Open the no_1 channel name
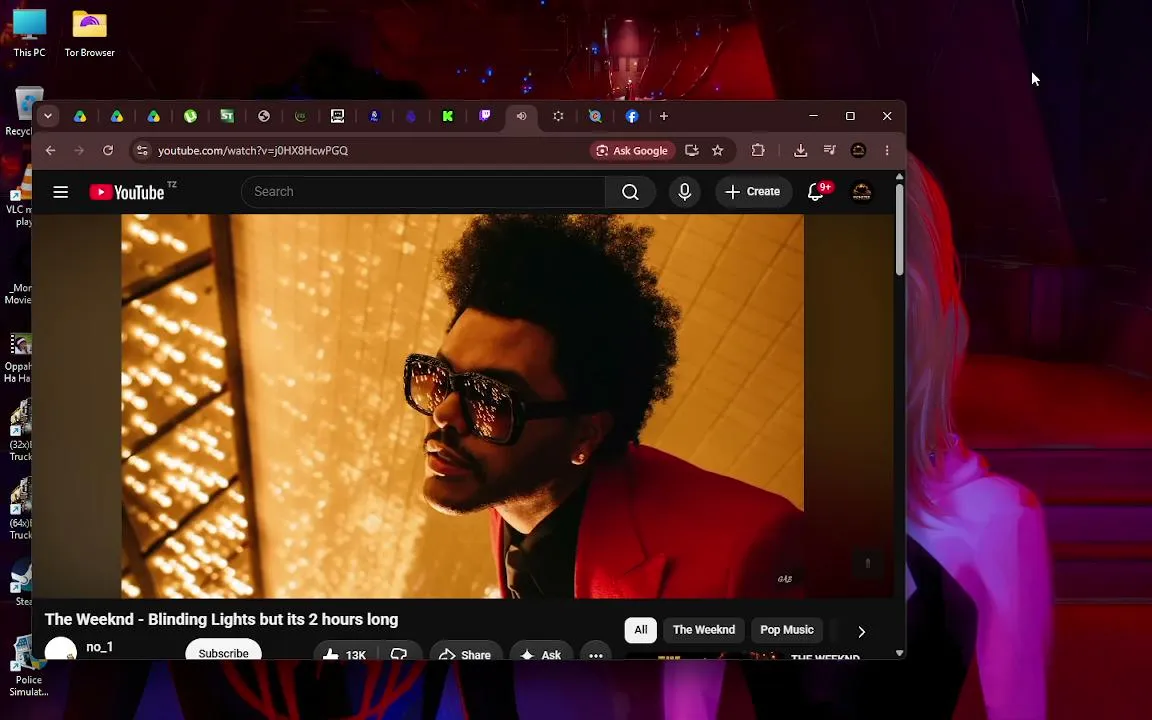 point(100,647)
